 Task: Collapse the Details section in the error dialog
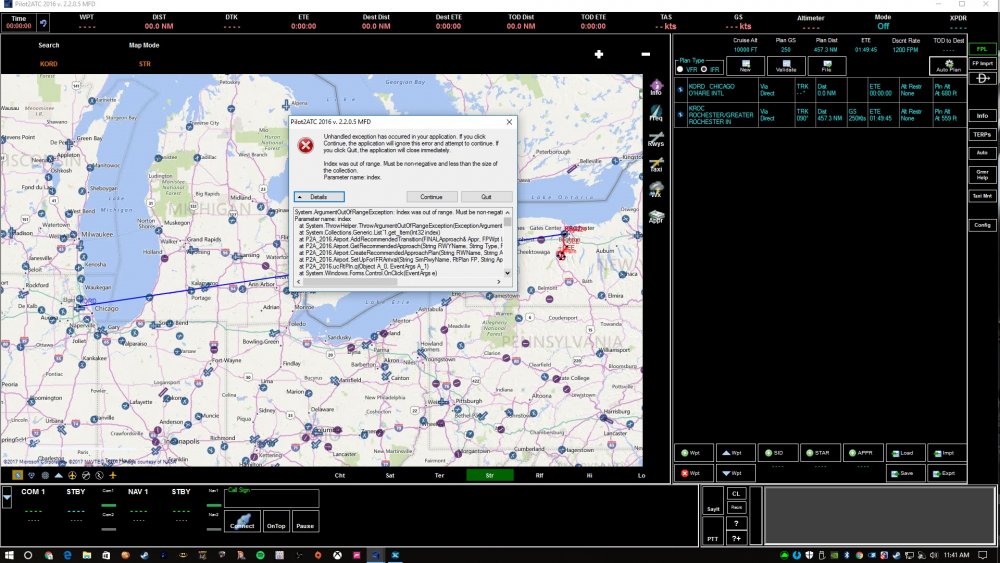click(319, 196)
